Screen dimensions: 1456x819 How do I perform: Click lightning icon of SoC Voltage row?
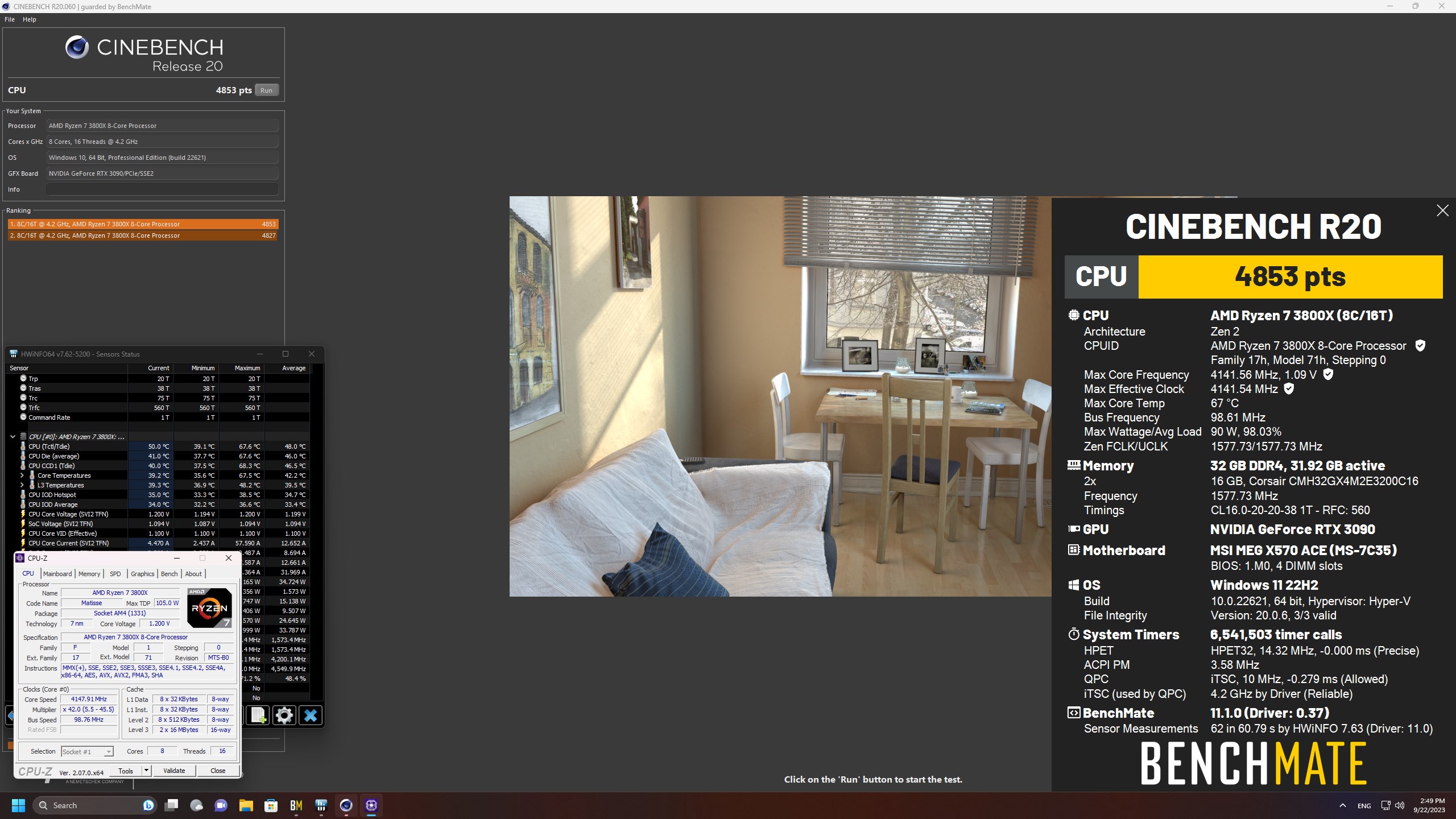[x=23, y=524]
